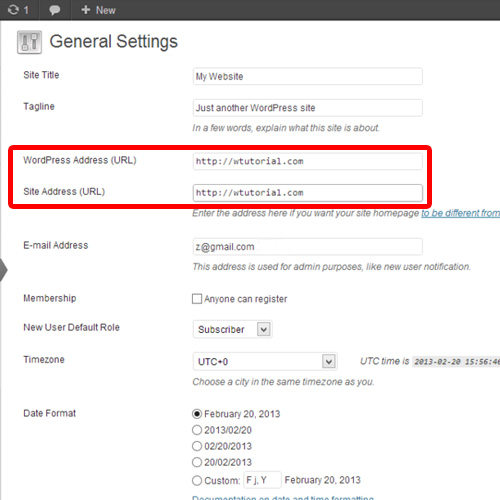
Task: Open the New User Default Role dropdown
Action: pyautogui.click(x=233, y=329)
